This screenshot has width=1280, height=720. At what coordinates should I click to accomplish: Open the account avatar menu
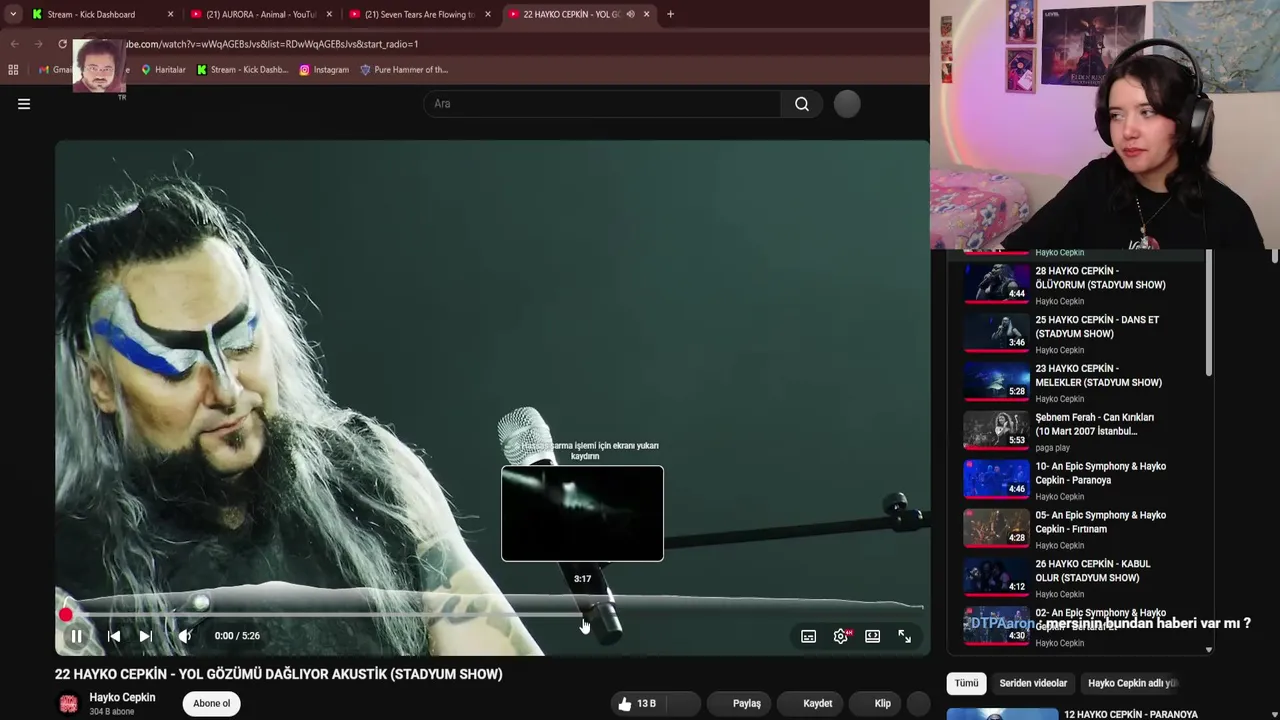coord(847,104)
